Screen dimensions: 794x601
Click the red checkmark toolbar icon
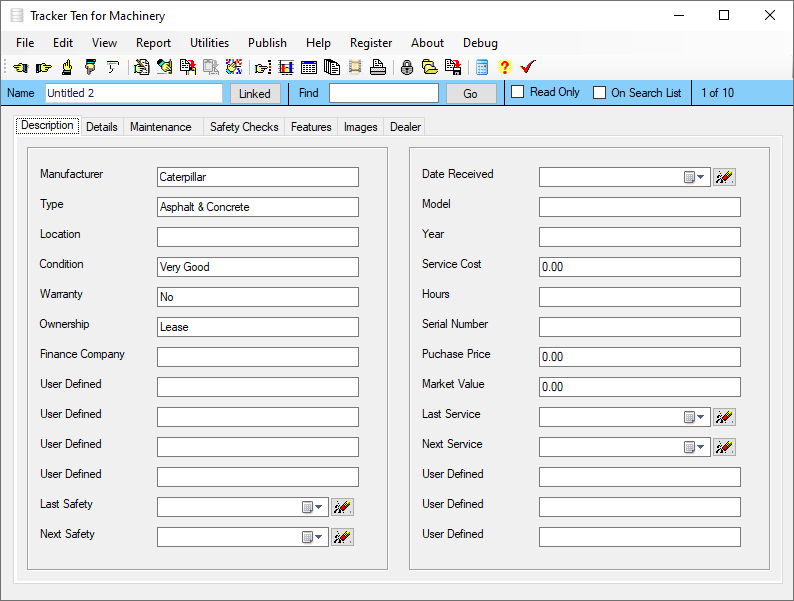[528, 68]
